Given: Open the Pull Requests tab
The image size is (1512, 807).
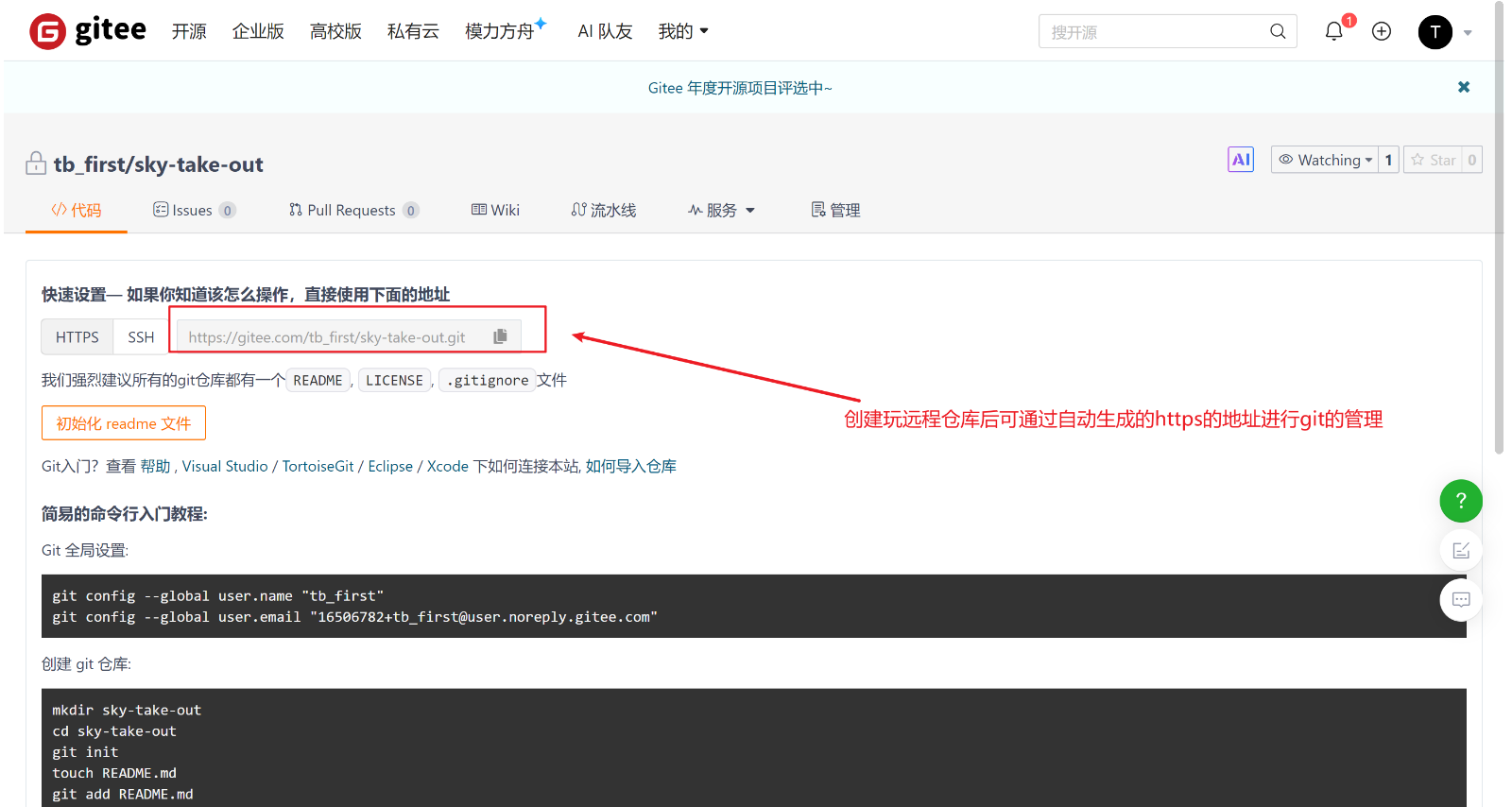Looking at the screenshot, I should coord(353,210).
